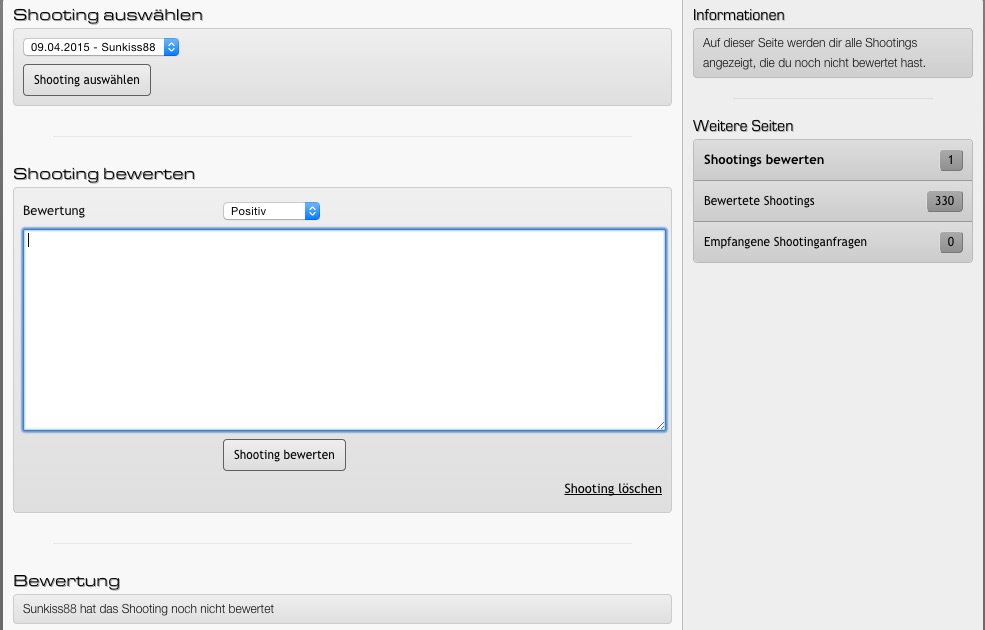Click the "Weitere Seiten" heading

coord(743,126)
